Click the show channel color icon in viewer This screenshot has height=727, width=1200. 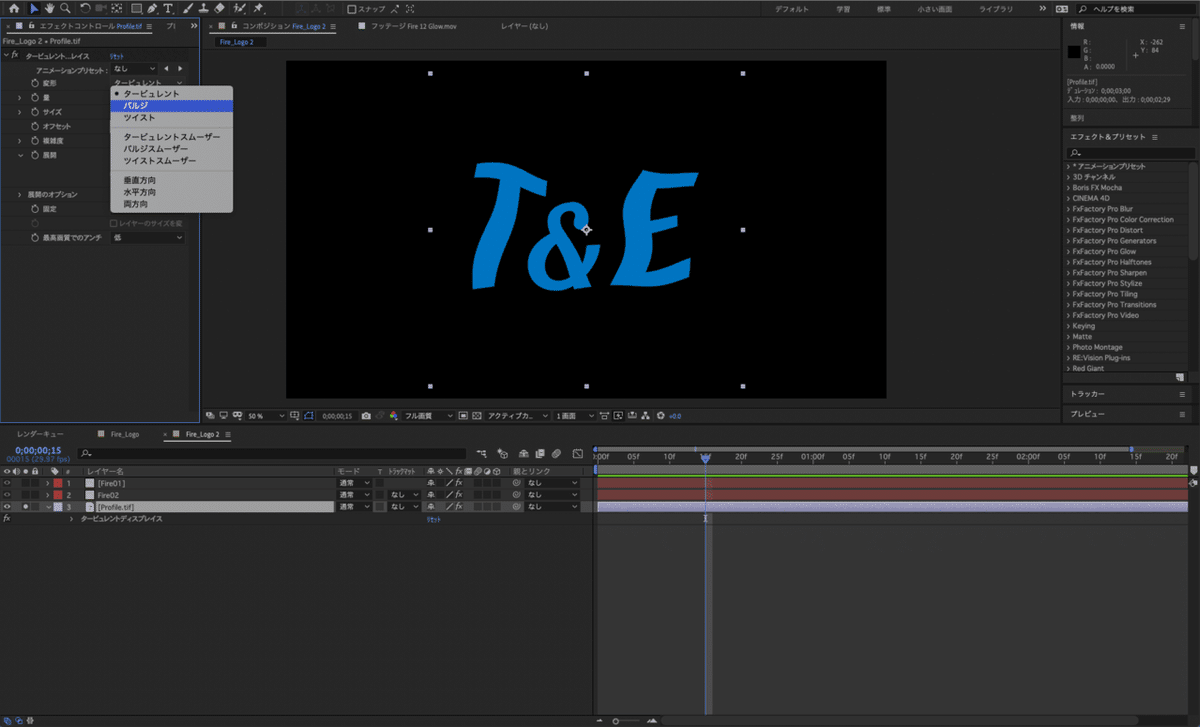coord(394,415)
